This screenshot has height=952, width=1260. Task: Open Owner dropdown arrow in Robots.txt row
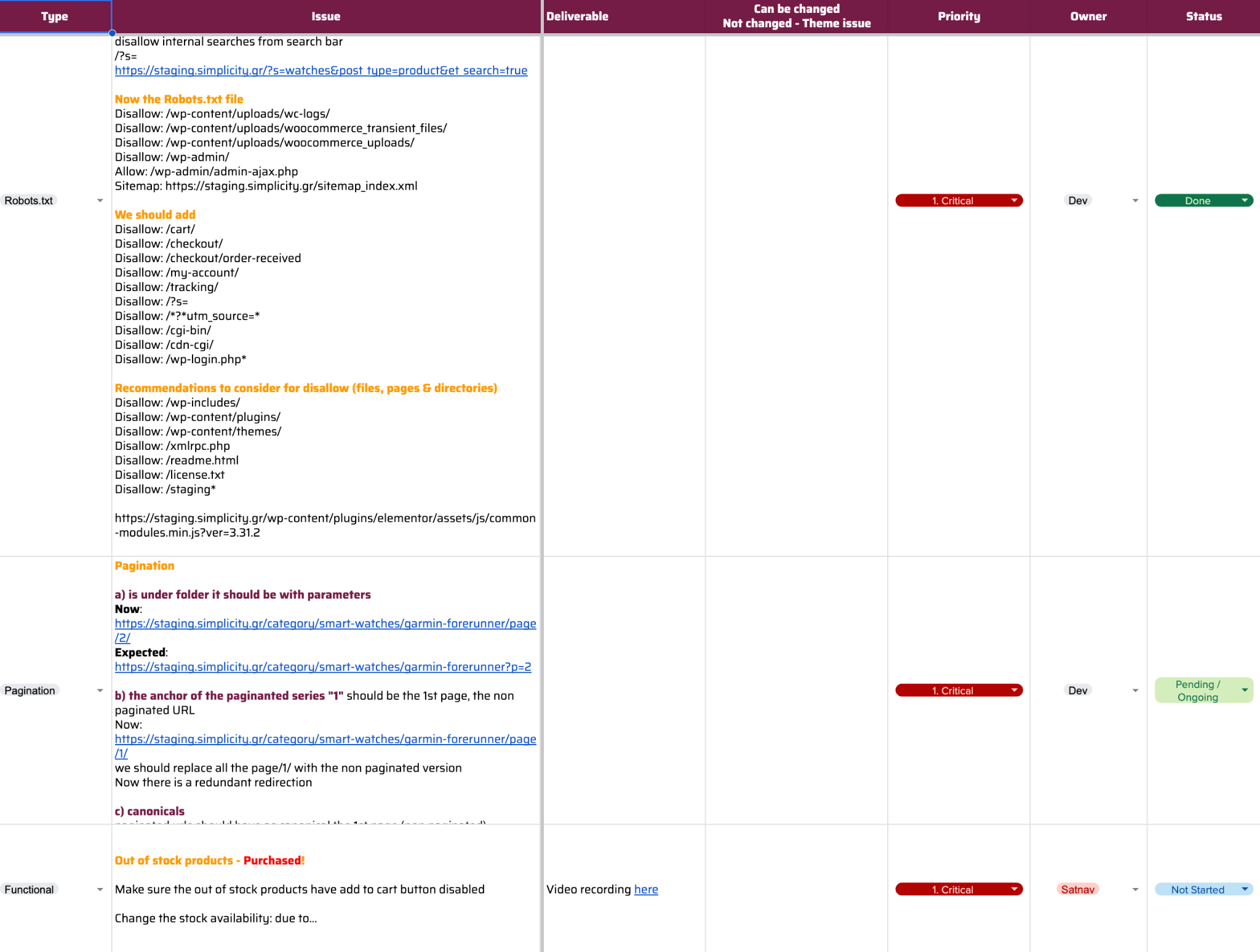(1135, 201)
